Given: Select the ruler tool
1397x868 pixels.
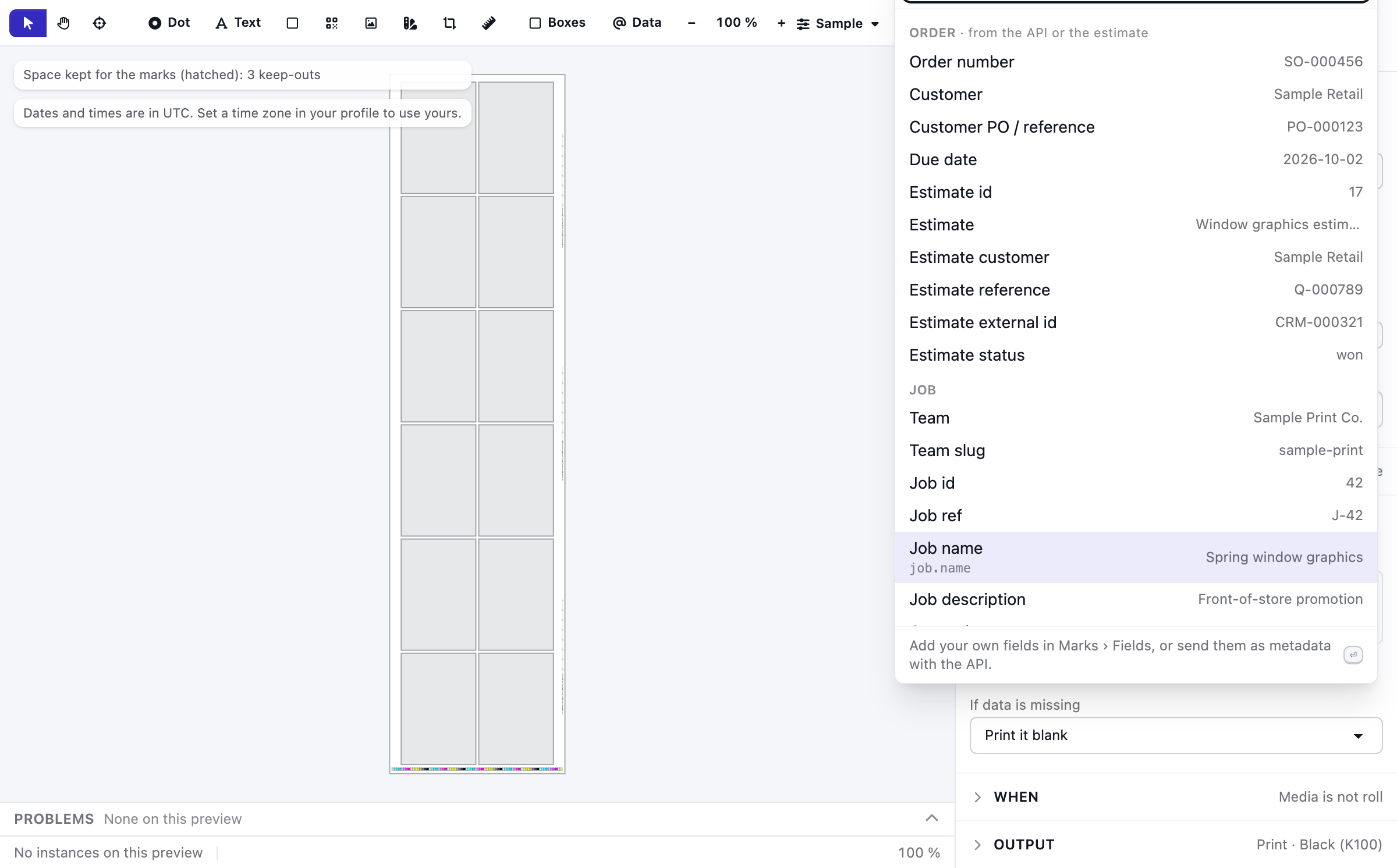Looking at the screenshot, I should point(488,23).
